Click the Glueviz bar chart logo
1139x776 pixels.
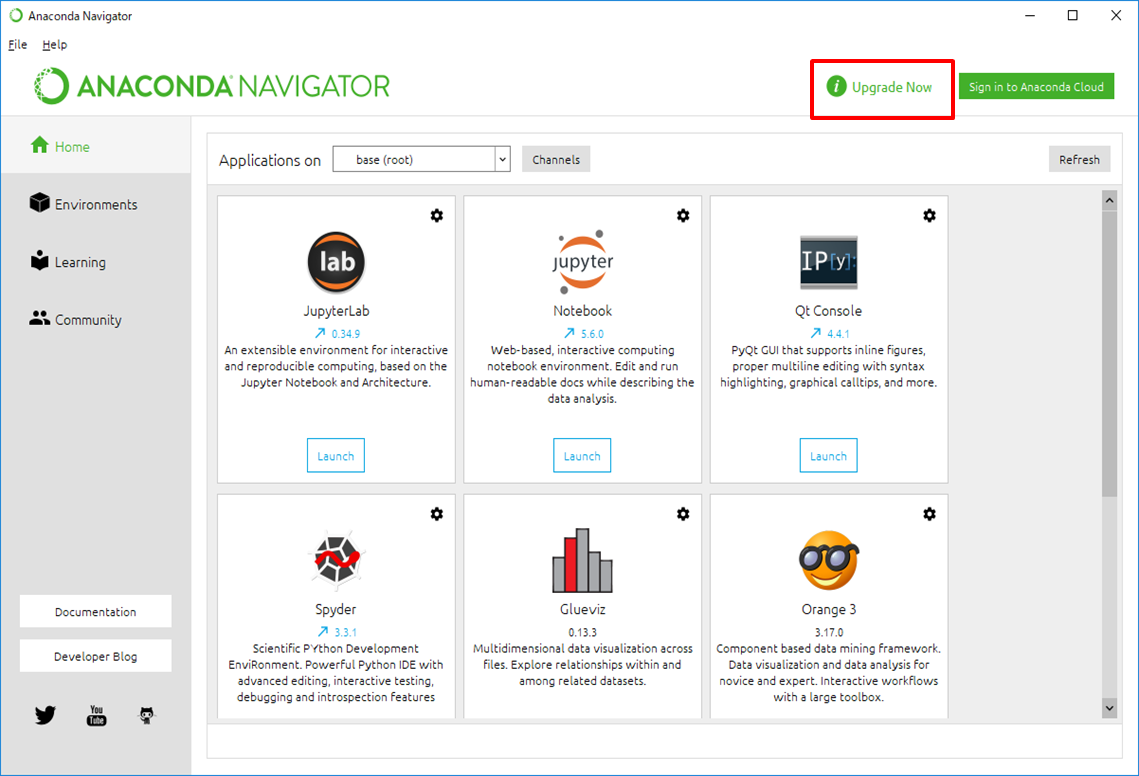(583, 560)
